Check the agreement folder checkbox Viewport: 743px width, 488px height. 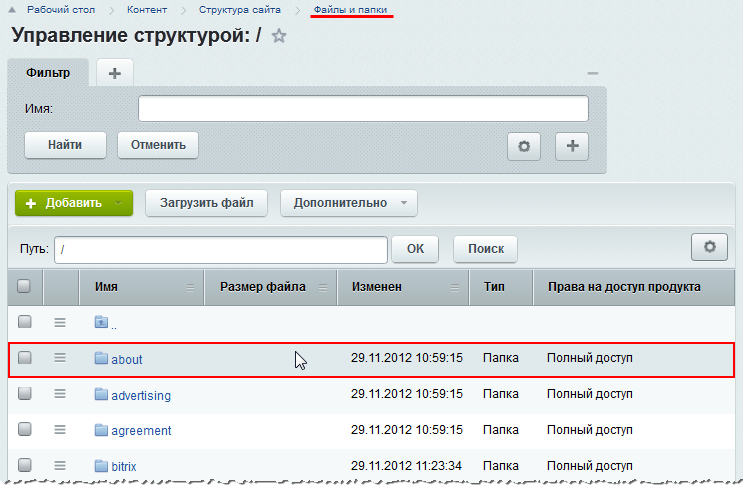(25, 429)
